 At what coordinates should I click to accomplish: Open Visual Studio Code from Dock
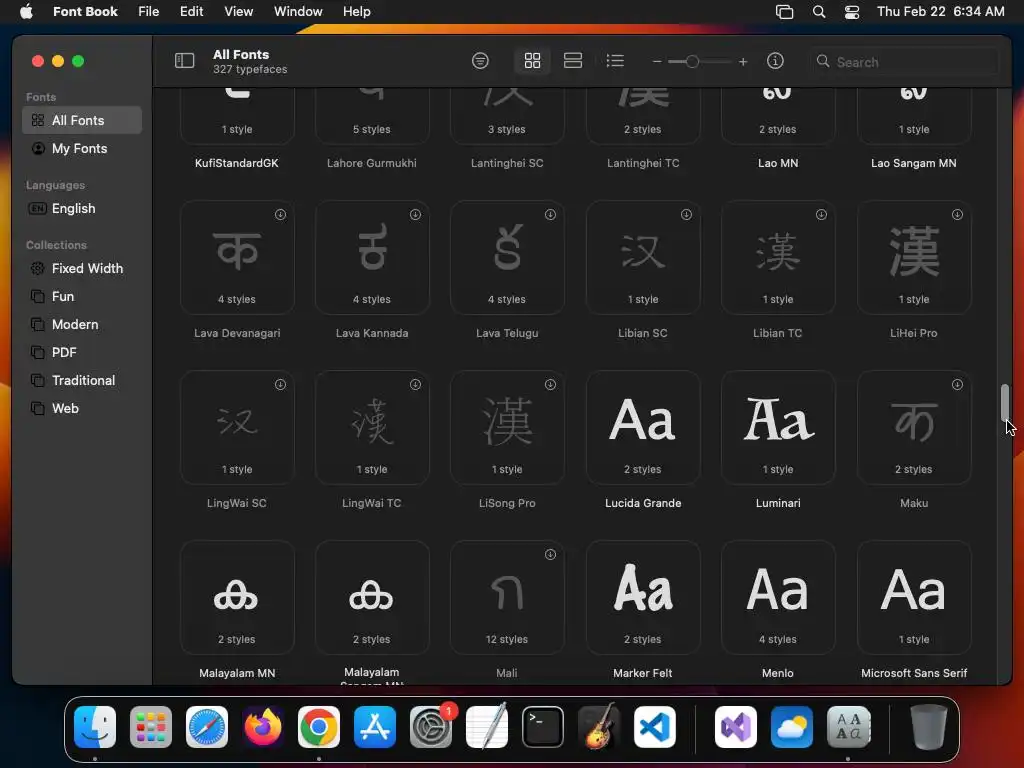click(x=655, y=727)
